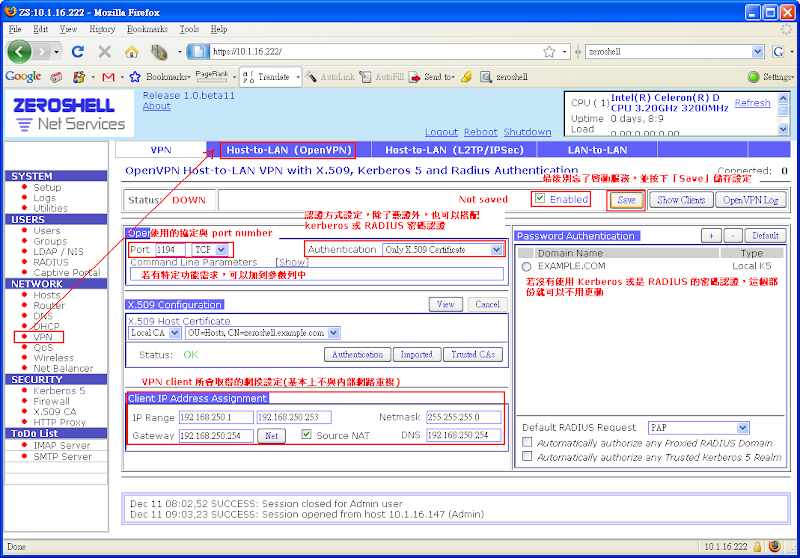Go to the Firefox home page icon
The height and width of the screenshot is (558, 800).
pos(131,51)
